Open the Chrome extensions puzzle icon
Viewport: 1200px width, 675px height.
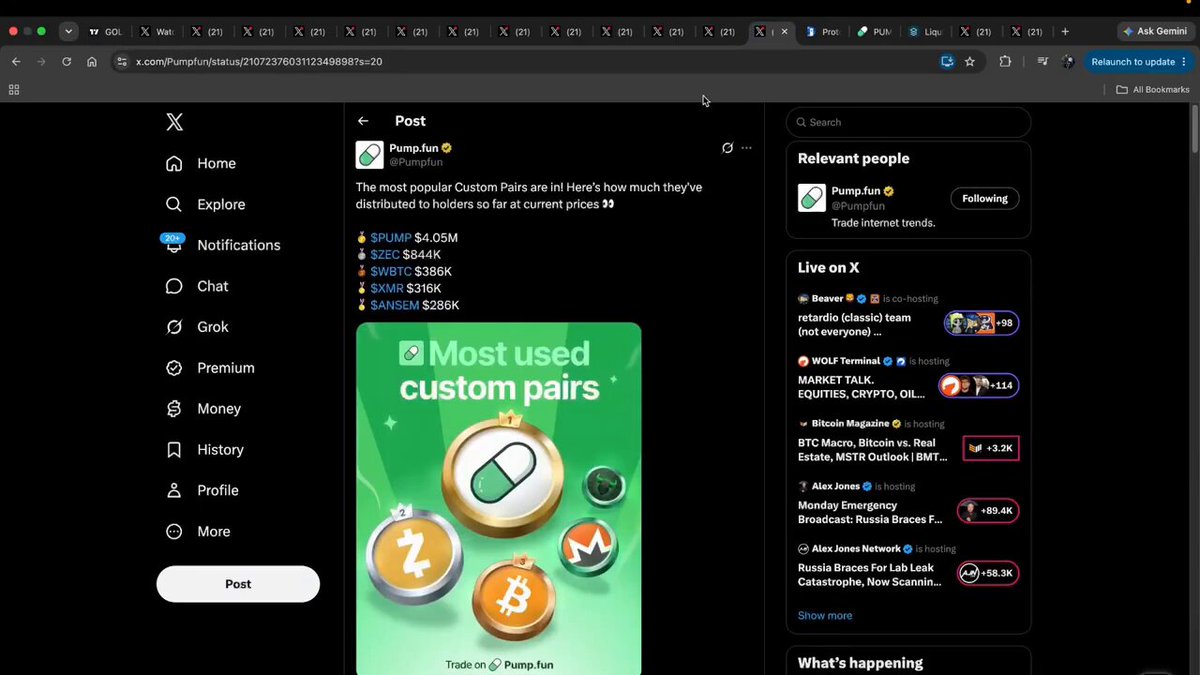[1005, 62]
